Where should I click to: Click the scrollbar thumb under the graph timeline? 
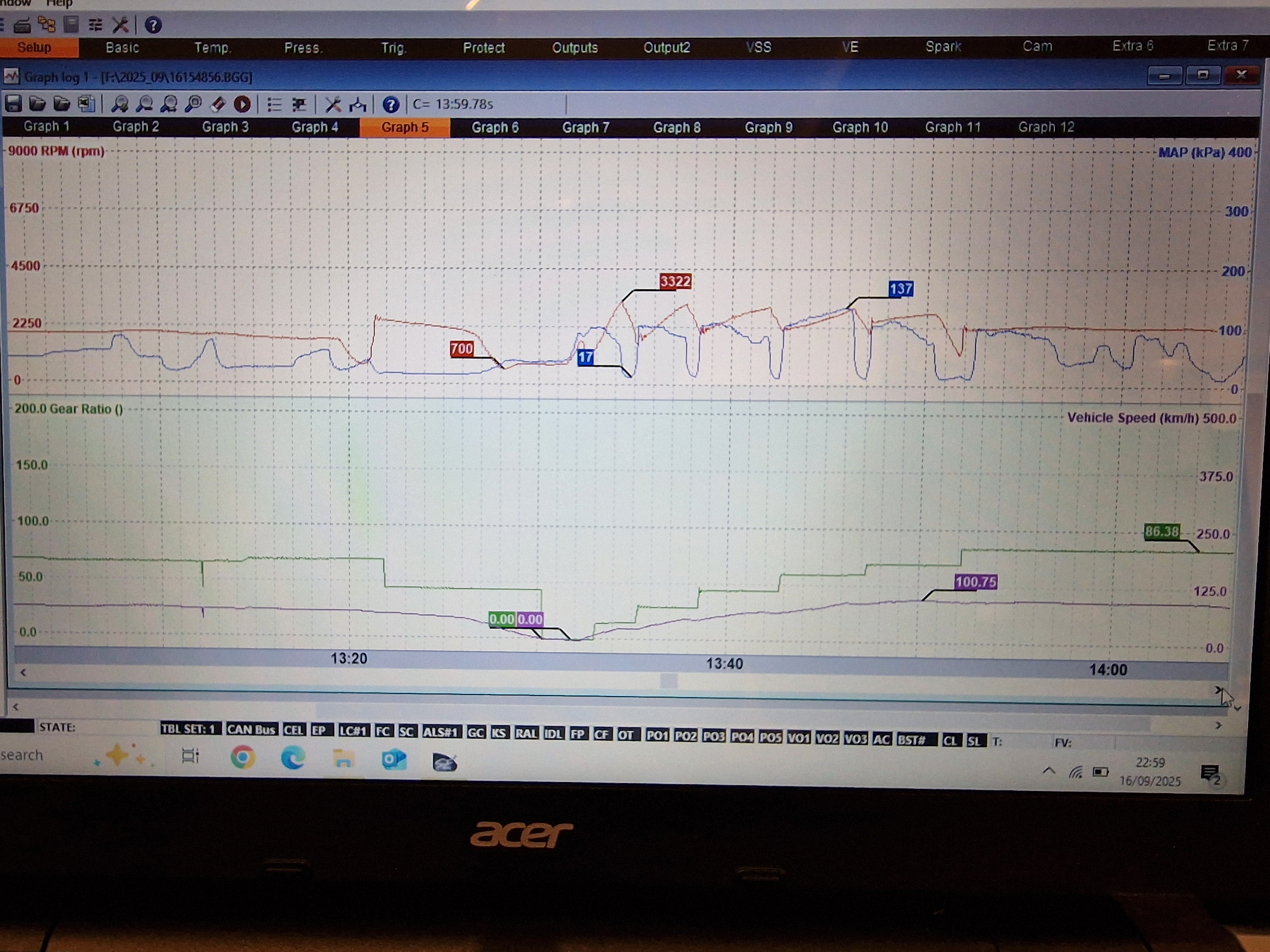(669, 681)
